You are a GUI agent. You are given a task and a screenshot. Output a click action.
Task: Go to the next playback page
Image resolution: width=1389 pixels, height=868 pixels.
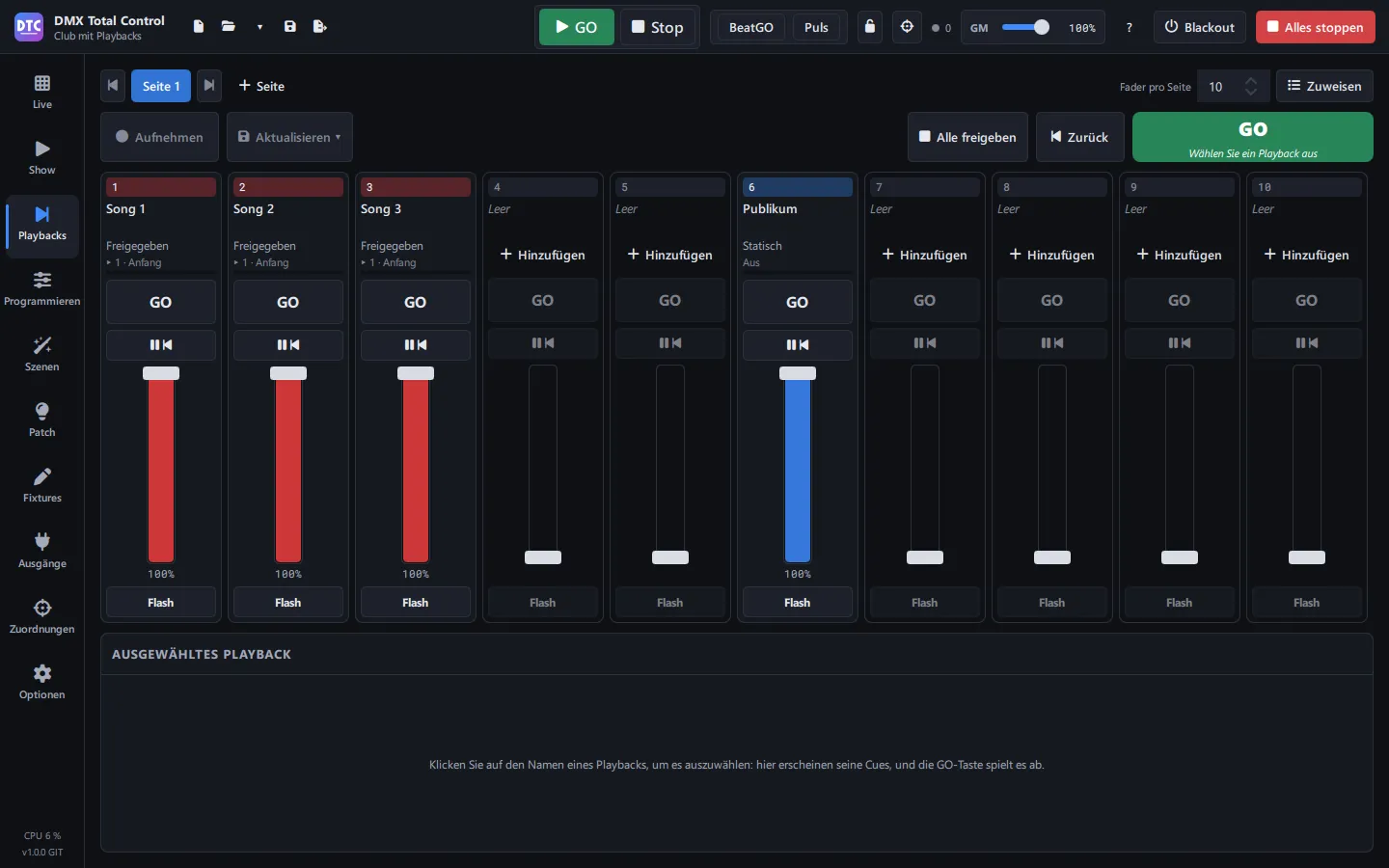coord(209,86)
